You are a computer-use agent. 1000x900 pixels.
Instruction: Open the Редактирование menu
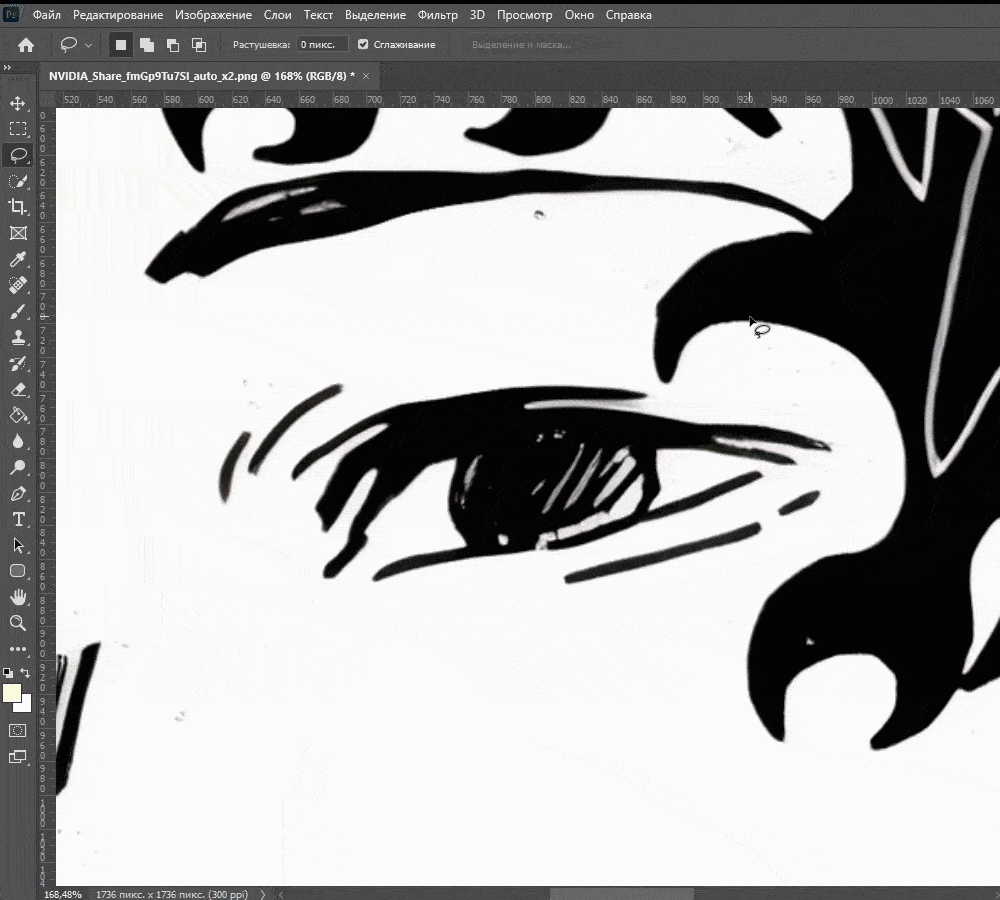pos(118,15)
